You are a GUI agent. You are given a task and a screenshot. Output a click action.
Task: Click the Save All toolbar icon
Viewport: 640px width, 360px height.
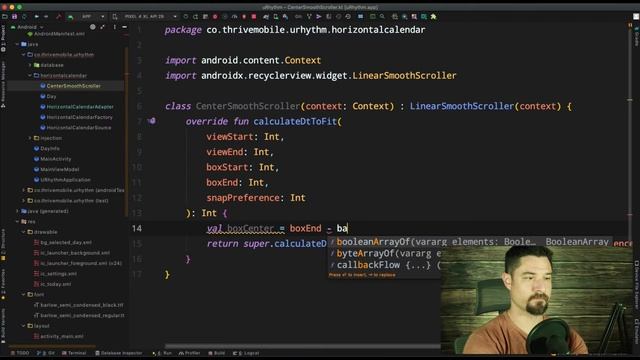(x=14, y=17)
